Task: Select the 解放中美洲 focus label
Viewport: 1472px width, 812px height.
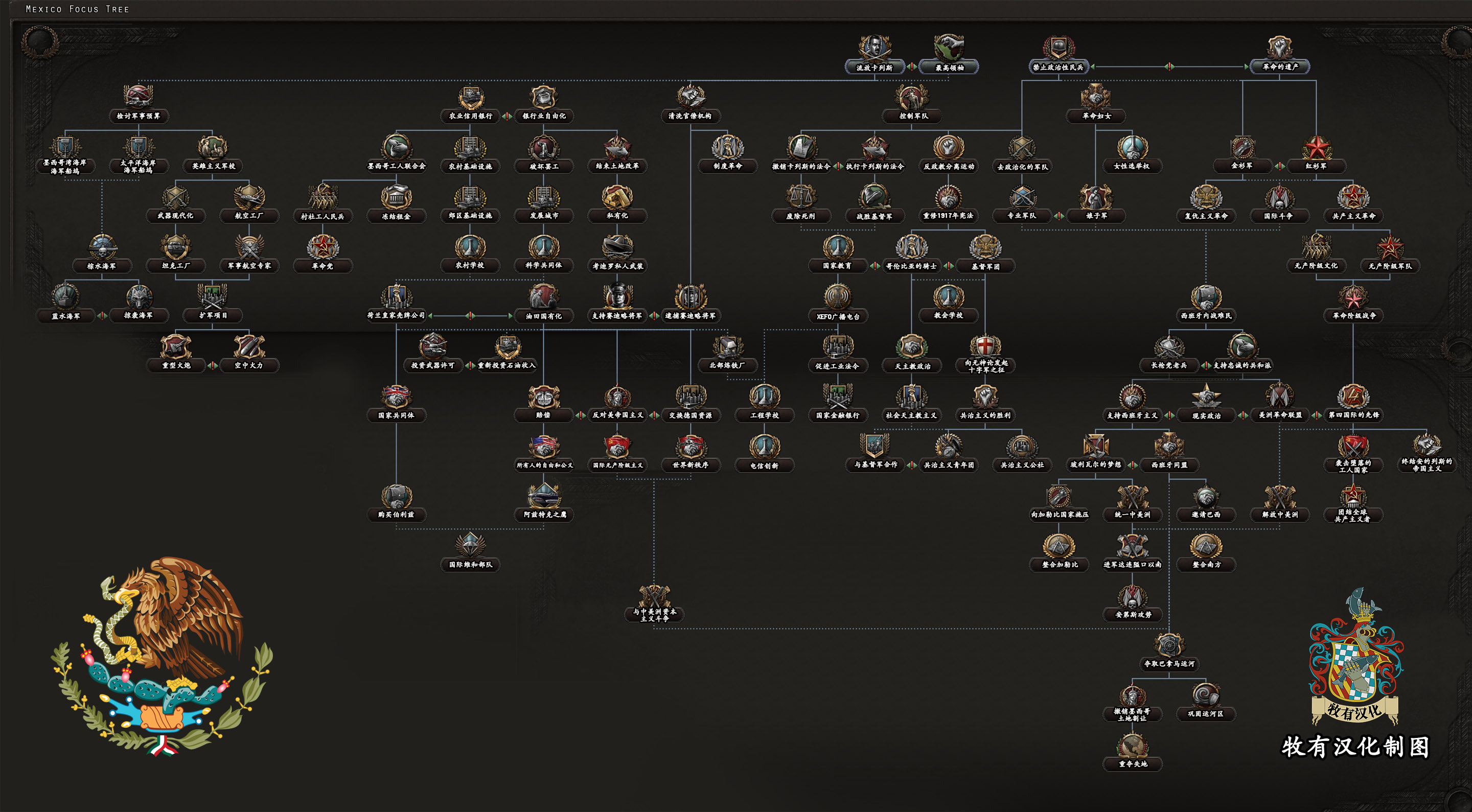Action: click(1279, 515)
